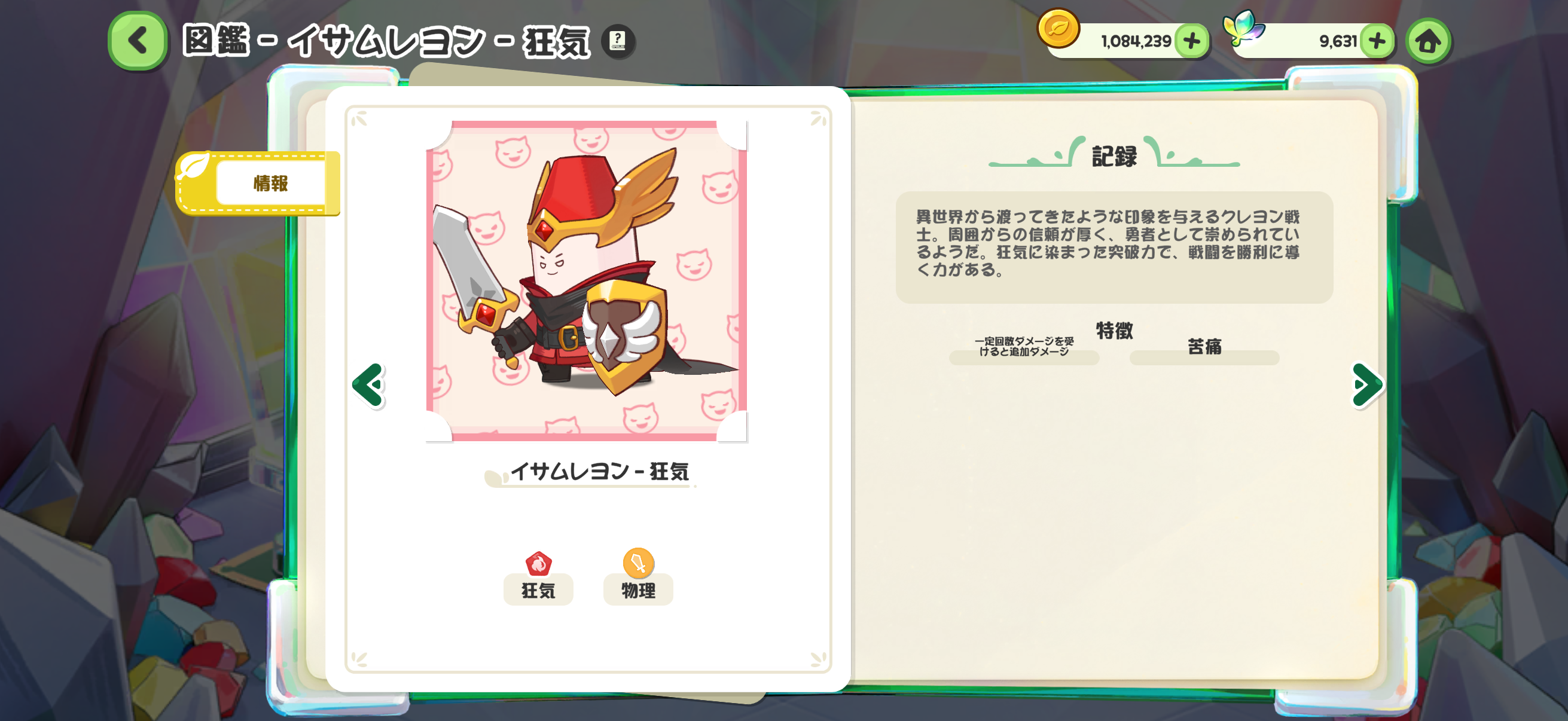Select the red 狂気 attribute icon
The height and width of the screenshot is (721, 1568).
coord(538,563)
